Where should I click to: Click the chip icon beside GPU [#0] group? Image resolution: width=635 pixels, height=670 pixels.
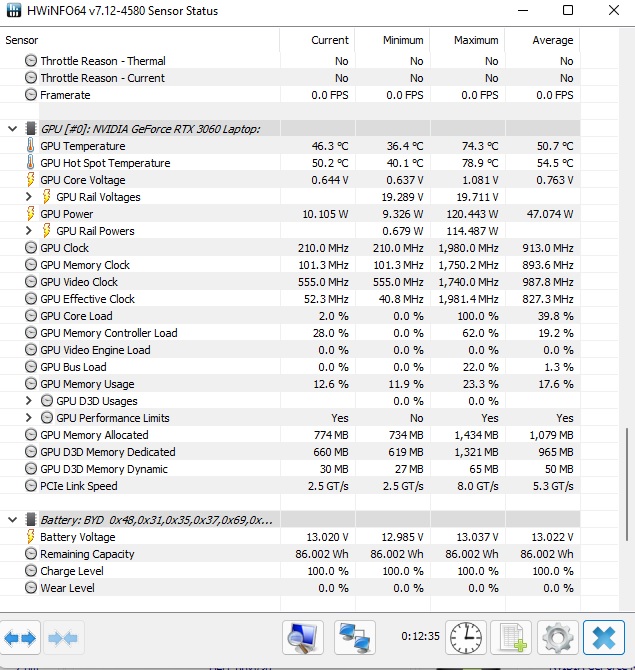(x=31, y=129)
